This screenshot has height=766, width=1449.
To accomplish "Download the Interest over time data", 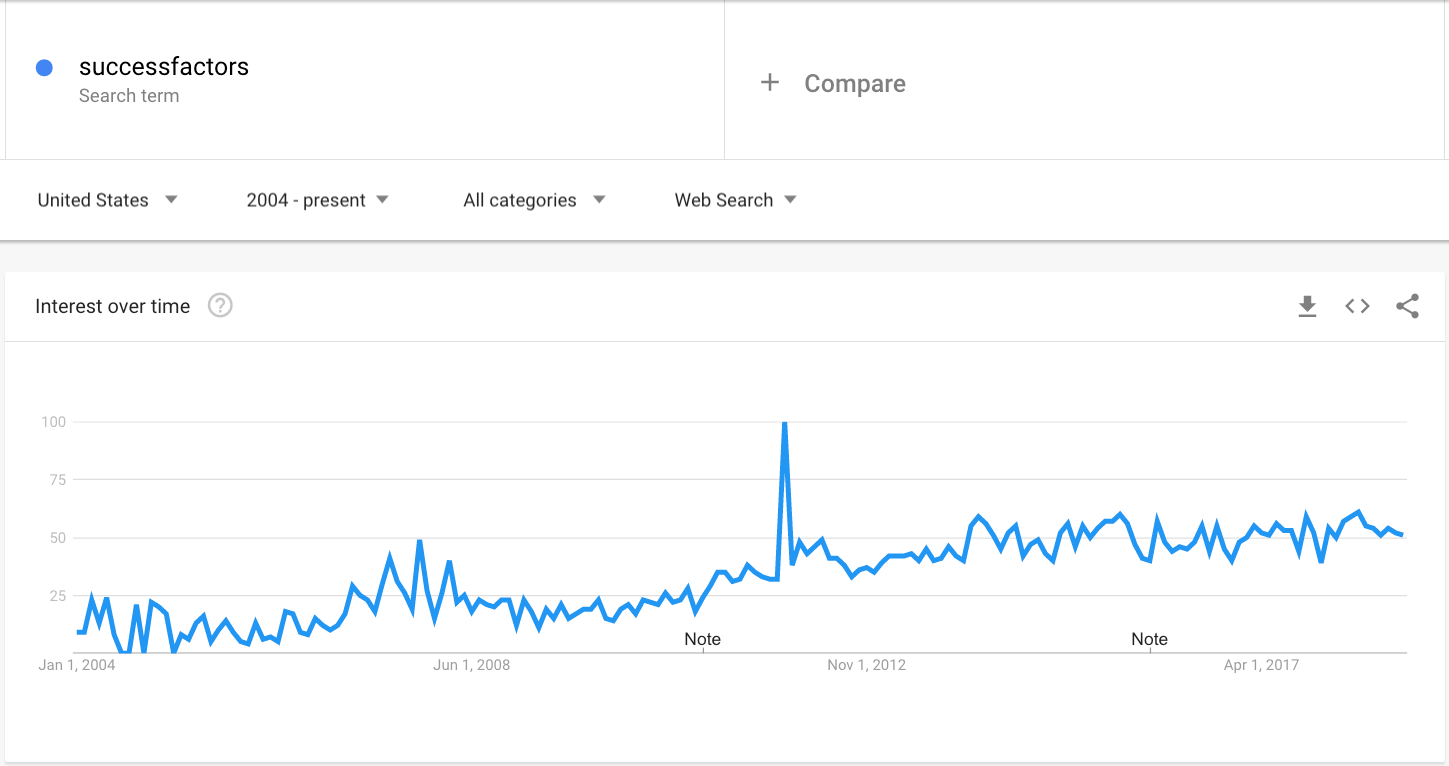I will (1307, 306).
